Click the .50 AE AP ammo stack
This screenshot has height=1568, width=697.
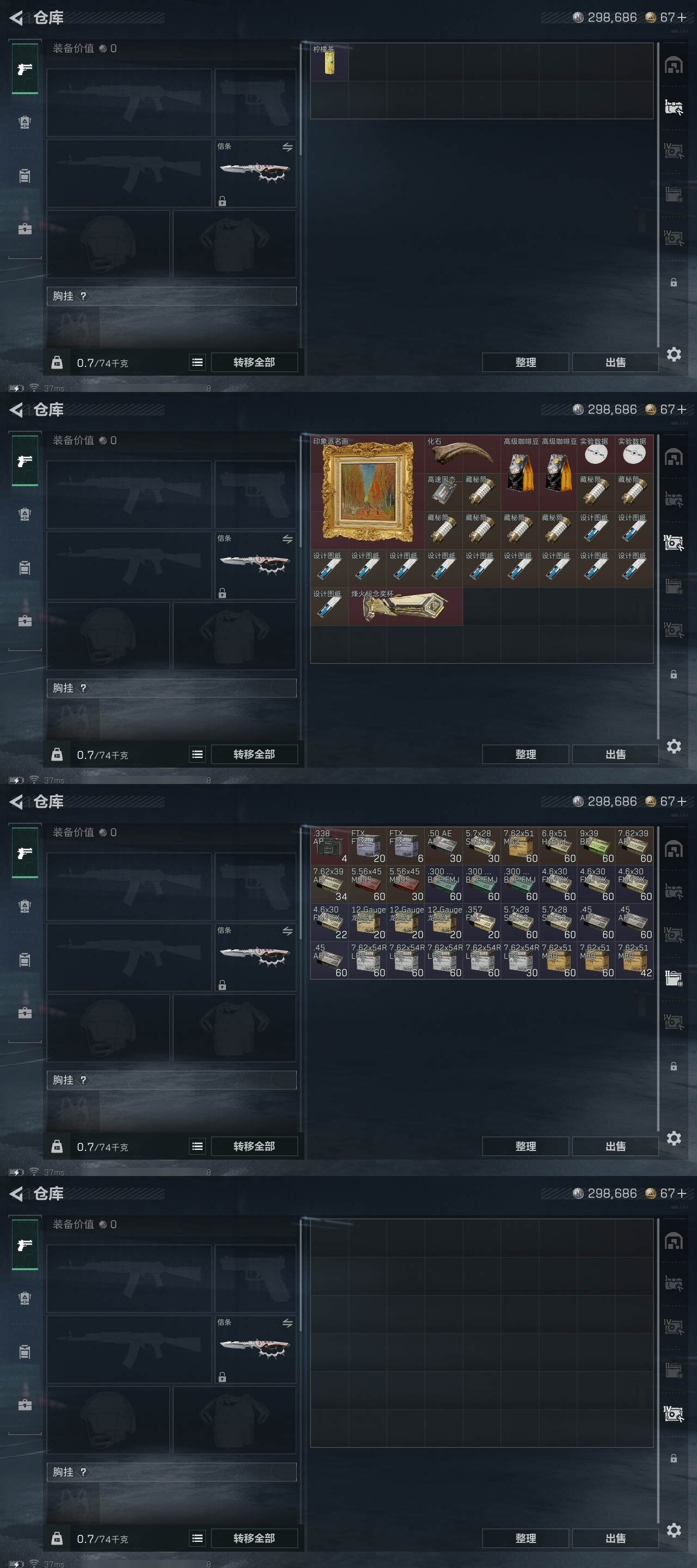click(x=444, y=846)
